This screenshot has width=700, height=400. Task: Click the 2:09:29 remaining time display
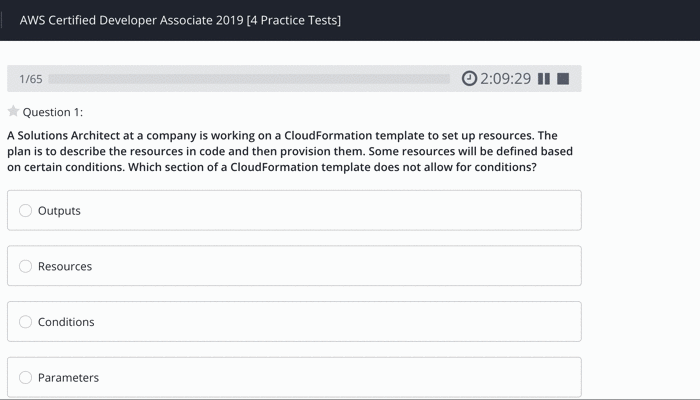tap(505, 79)
